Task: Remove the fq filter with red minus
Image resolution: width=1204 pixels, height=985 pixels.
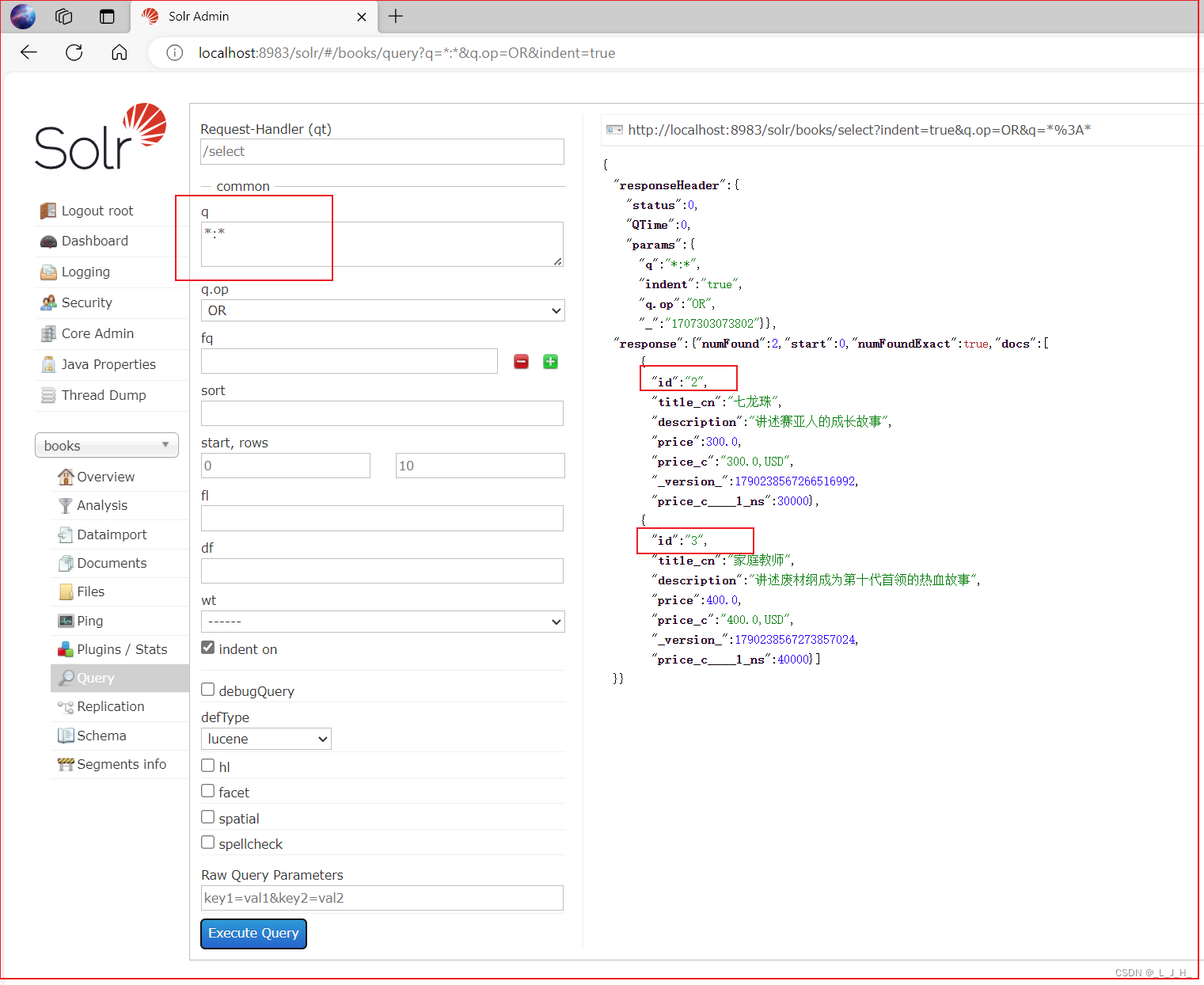Action: [521, 362]
